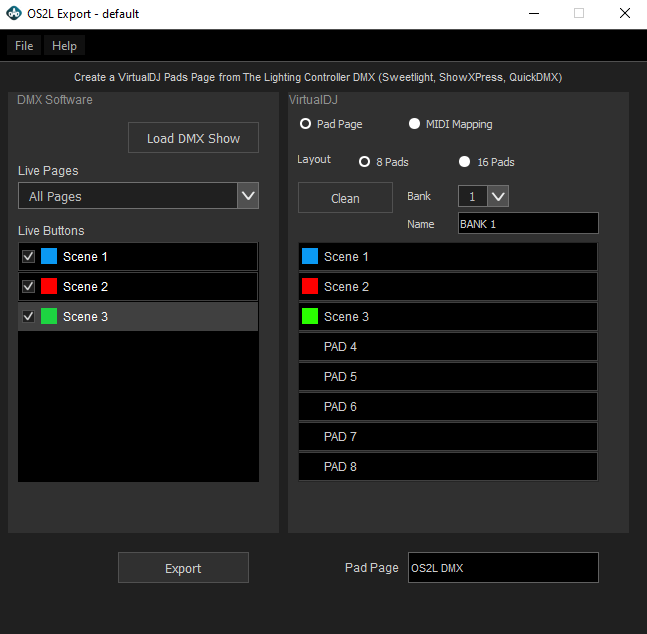Select Scene 2 row in Live Buttons list

point(138,286)
